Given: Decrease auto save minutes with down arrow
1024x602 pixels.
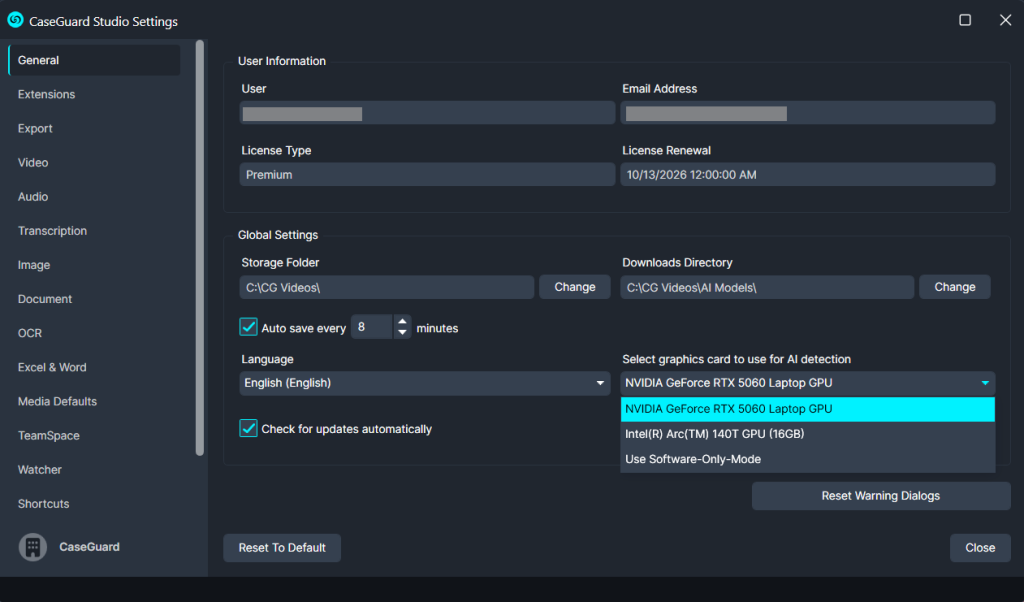Looking at the screenshot, I should point(402,333).
